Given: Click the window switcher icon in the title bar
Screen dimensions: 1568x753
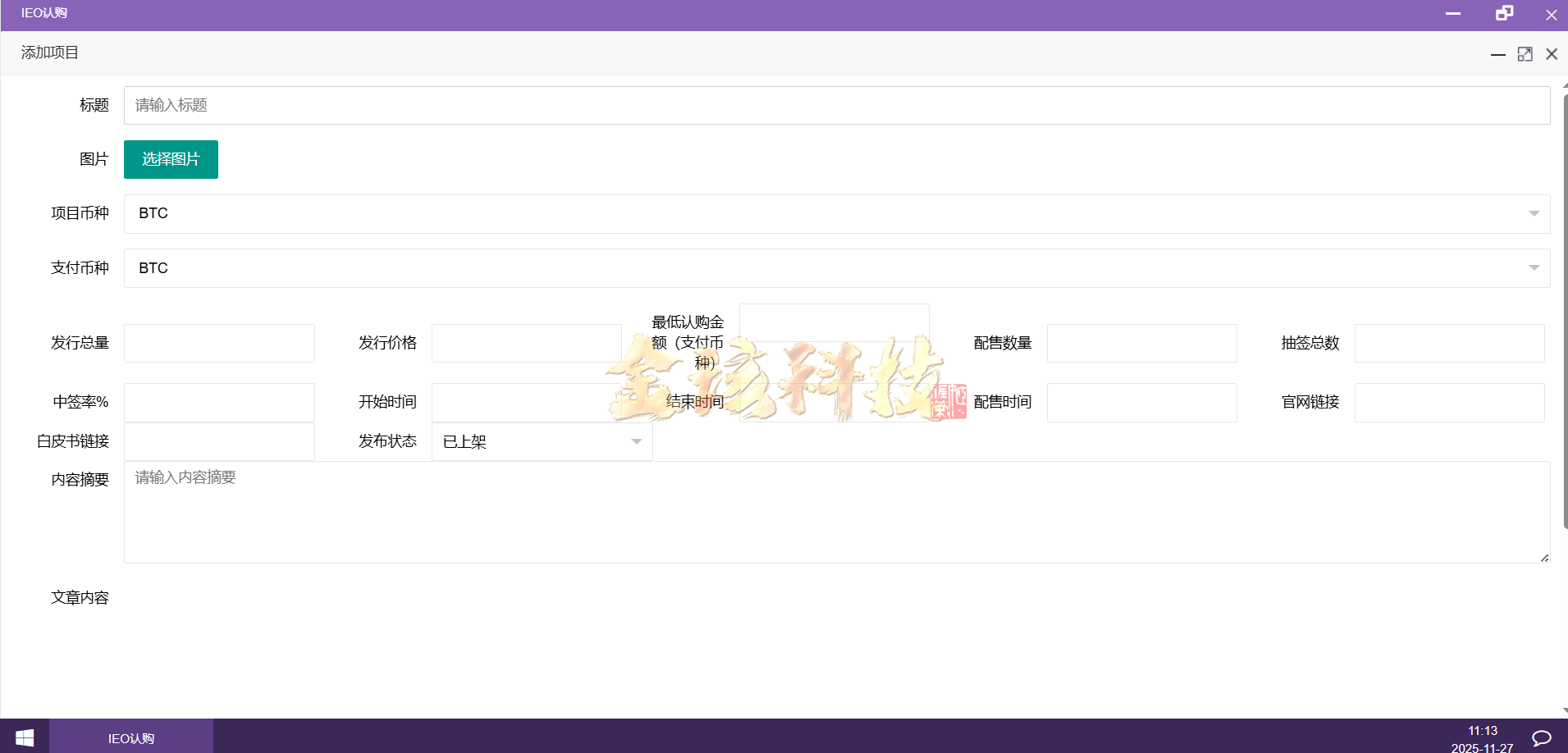Looking at the screenshot, I should (1505, 13).
